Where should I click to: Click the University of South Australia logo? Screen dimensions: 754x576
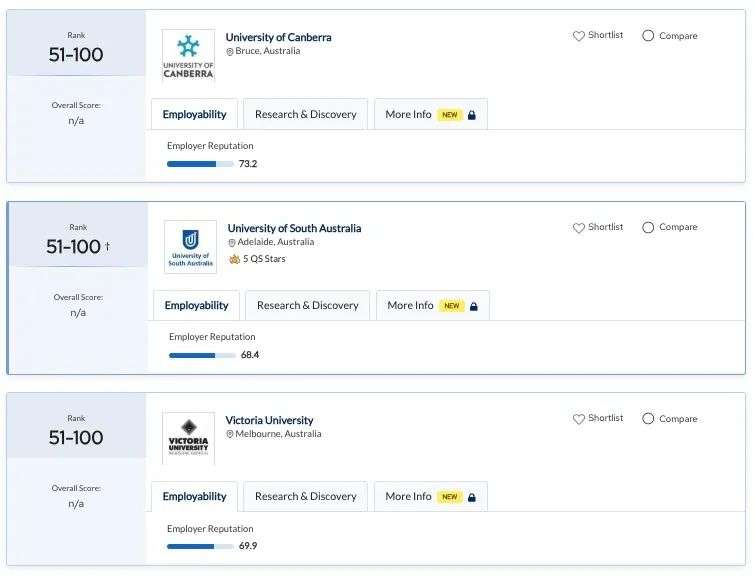point(190,247)
